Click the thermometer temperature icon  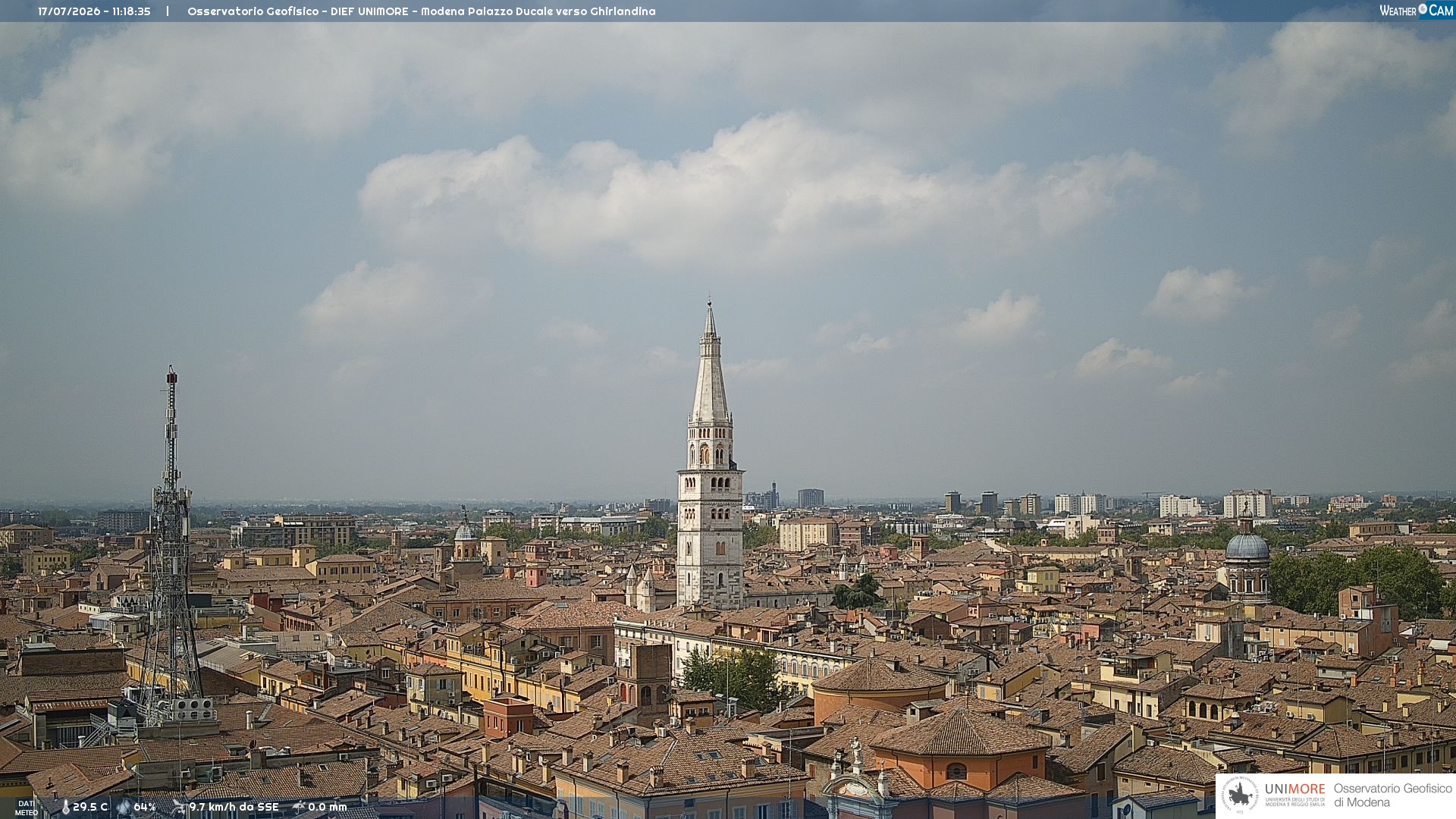coord(65,808)
